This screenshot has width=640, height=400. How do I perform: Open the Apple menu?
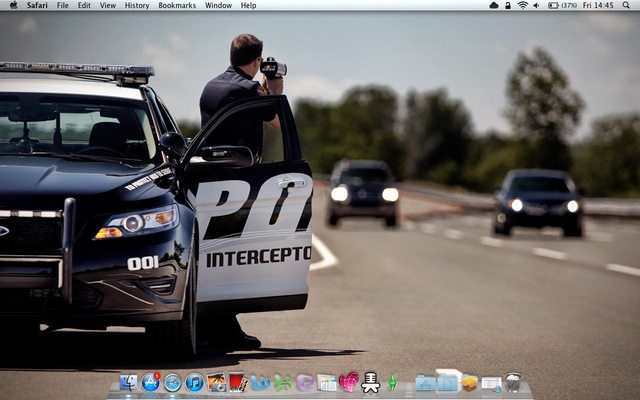pyautogui.click(x=13, y=5)
